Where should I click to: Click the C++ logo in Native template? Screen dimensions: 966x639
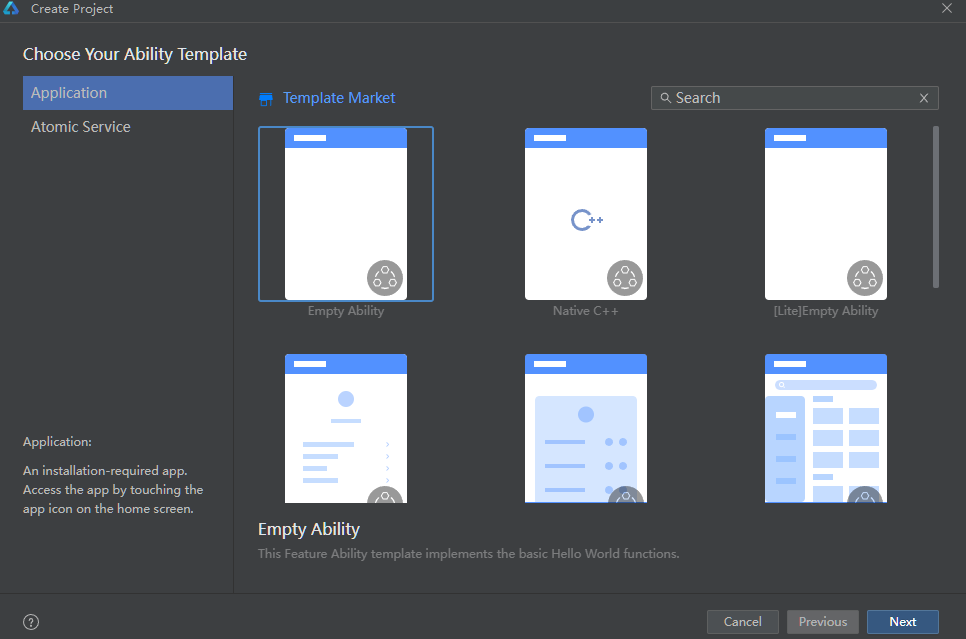coord(586,220)
